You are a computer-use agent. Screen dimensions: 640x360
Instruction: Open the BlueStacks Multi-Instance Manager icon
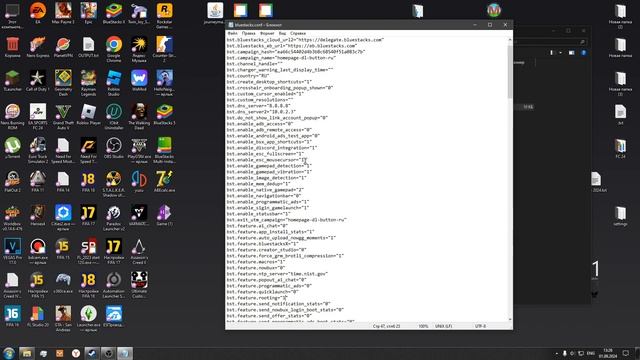(x=164, y=150)
